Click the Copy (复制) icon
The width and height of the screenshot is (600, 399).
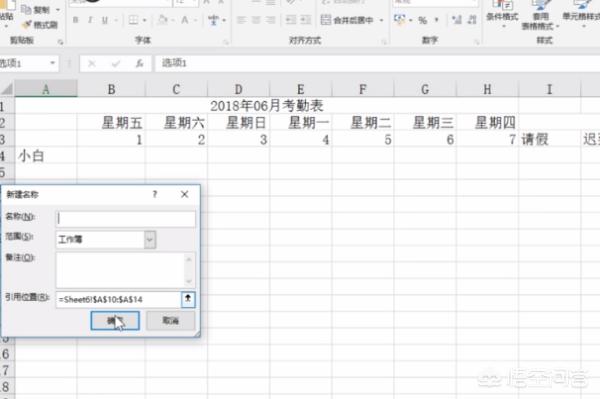click(x=26, y=9)
